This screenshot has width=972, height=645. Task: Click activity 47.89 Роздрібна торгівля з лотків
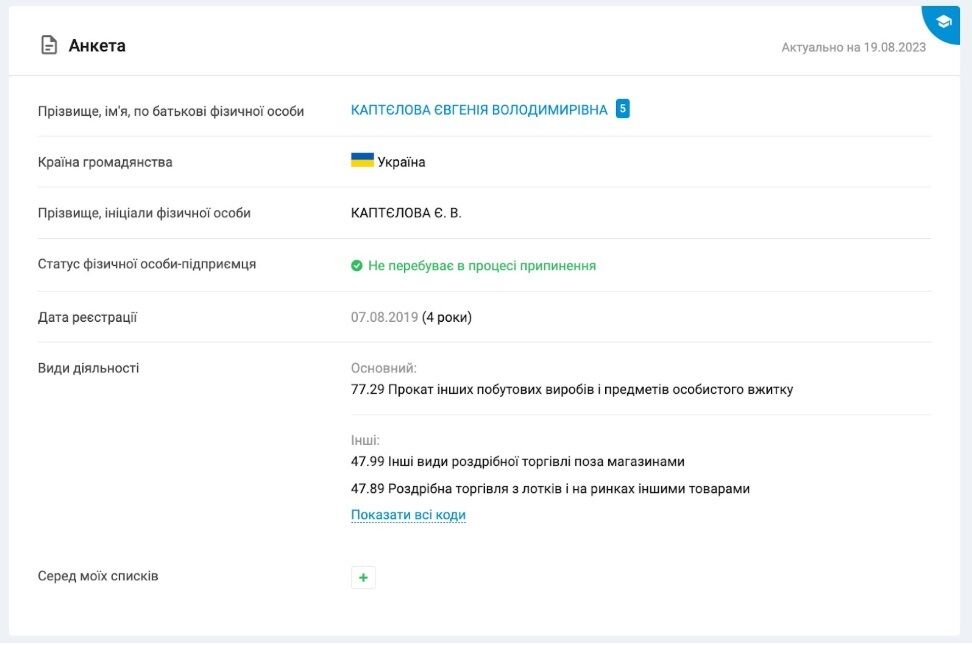pos(550,489)
